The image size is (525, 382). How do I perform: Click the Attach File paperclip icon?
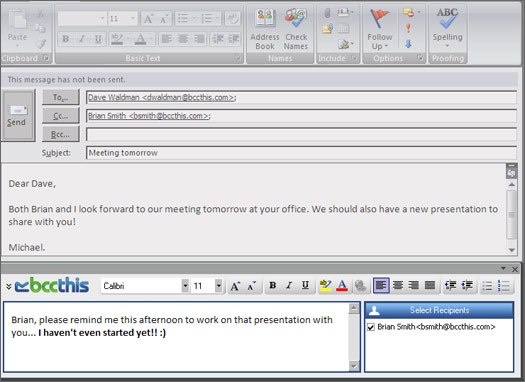click(327, 13)
